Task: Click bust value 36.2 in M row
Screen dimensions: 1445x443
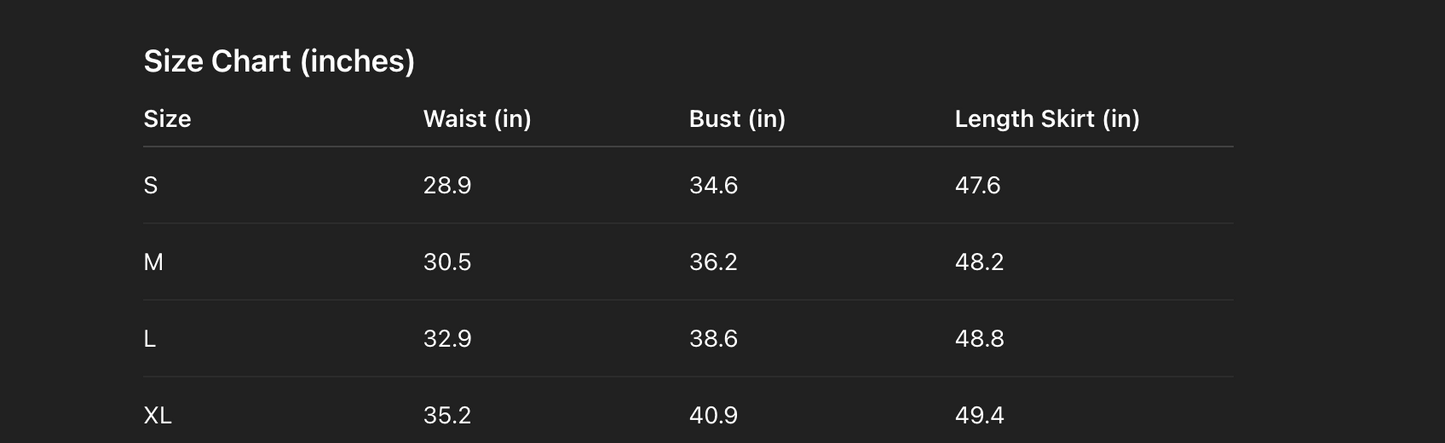Action: tap(713, 262)
